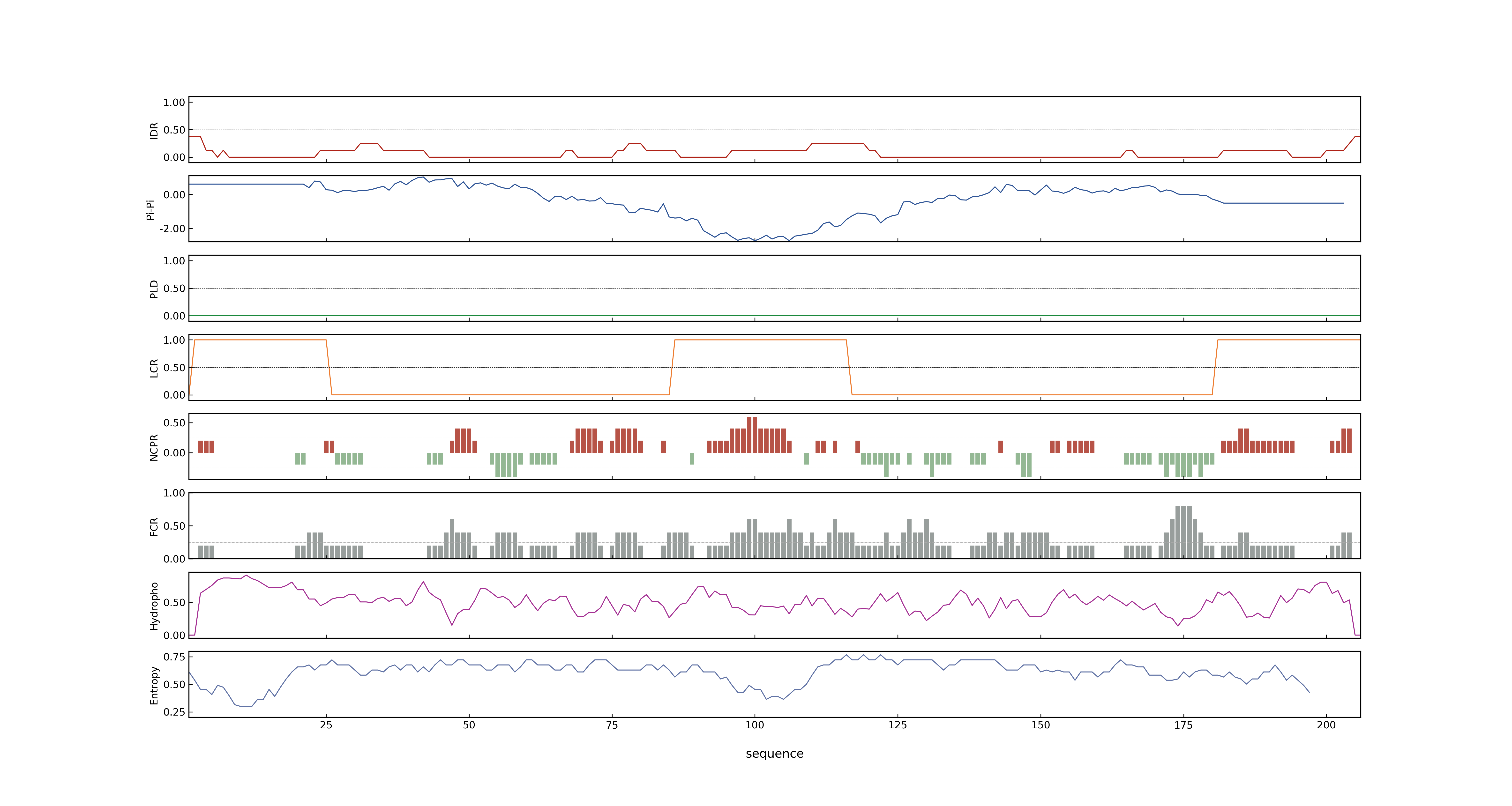
Task: Click the -2.00 tick on Pi-Pi axis
Action: [172, 229]
